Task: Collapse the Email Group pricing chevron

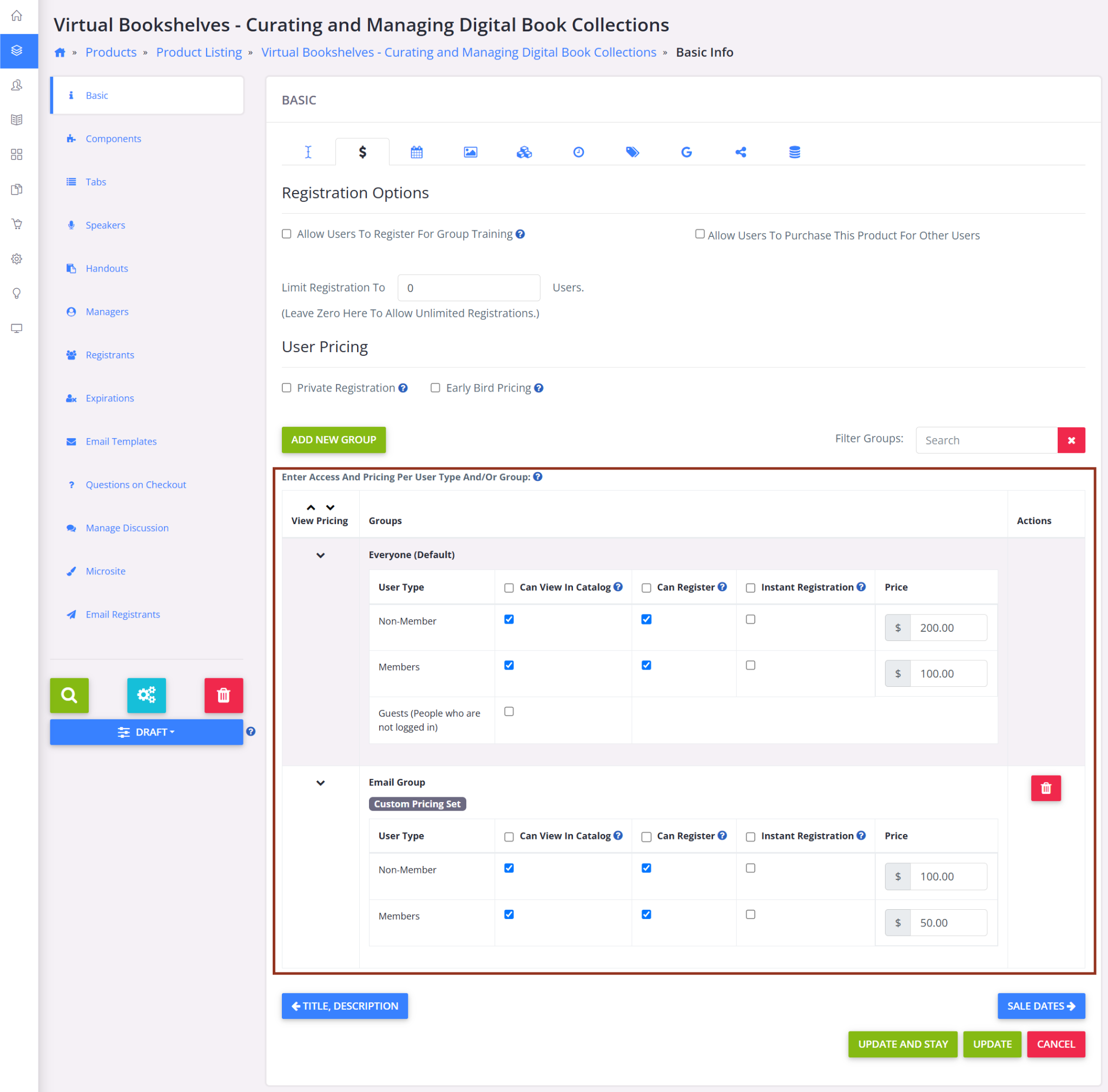Action: 321,783
